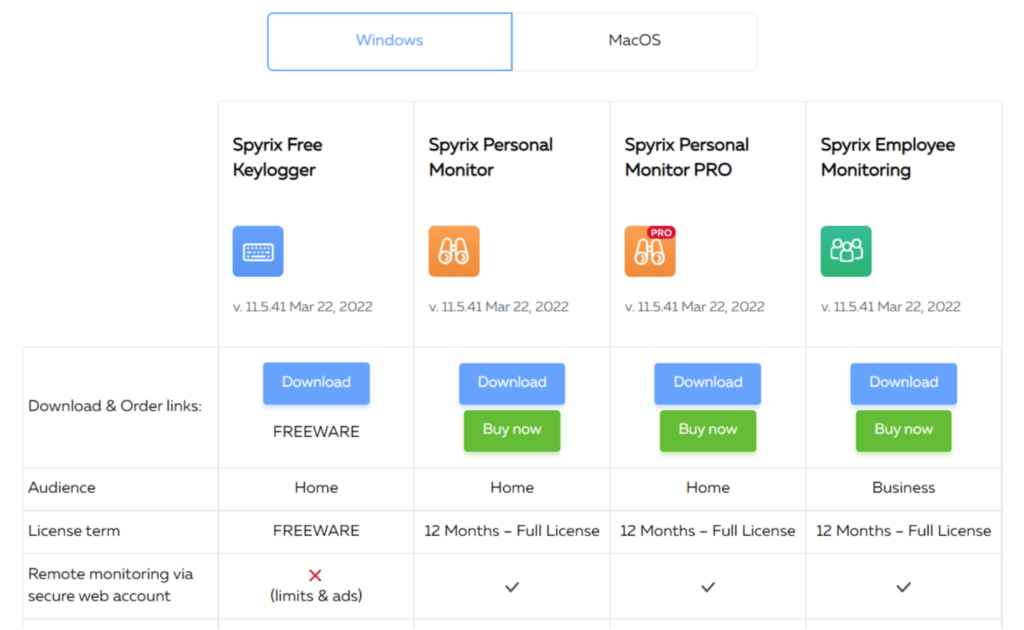This screenshot has width=1024, height=630.
Task: Click the Spyrix Employee Monitoring title
Action: point(888,157)
